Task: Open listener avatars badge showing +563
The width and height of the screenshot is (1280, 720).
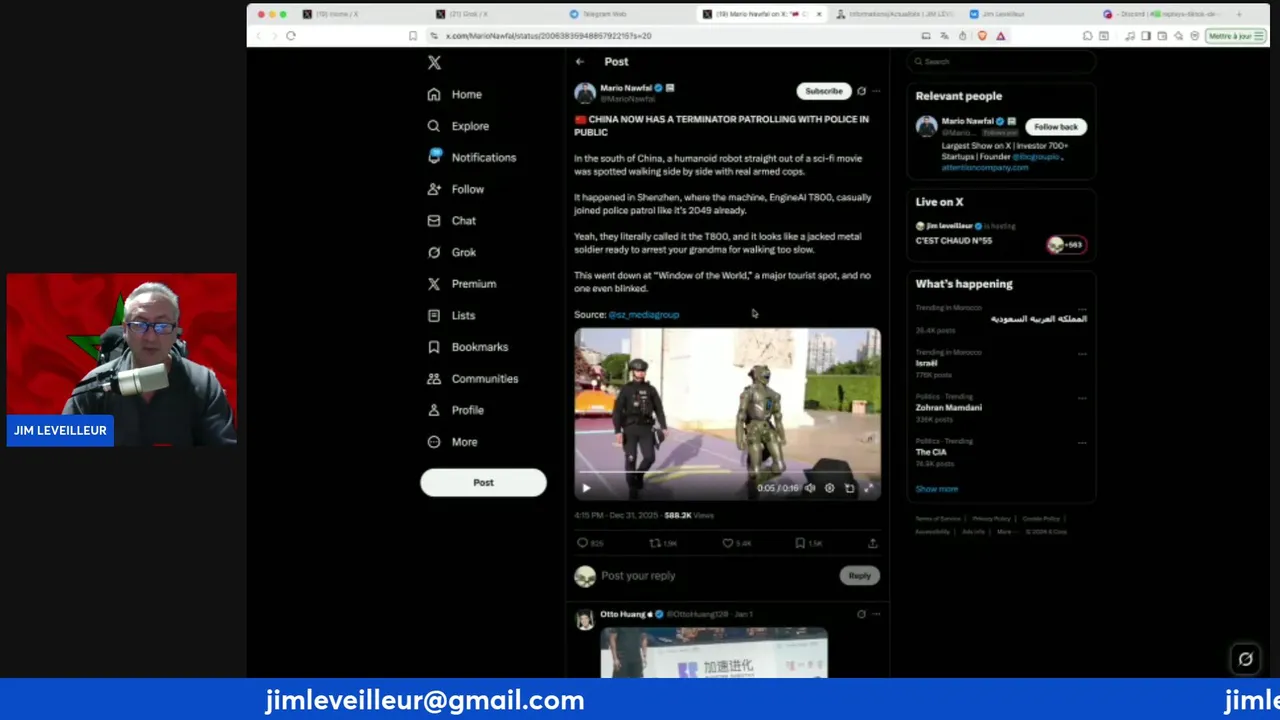Action: pos(1066,244)
